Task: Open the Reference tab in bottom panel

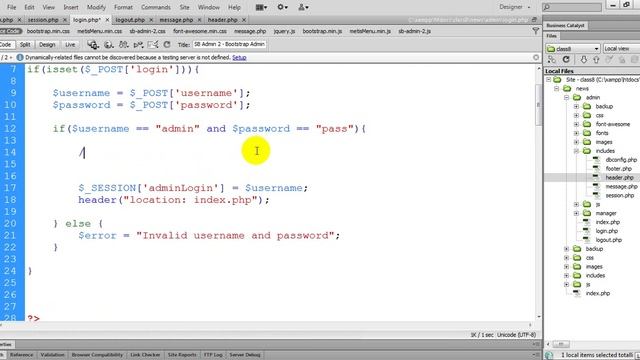Action: tap(21, 355)
